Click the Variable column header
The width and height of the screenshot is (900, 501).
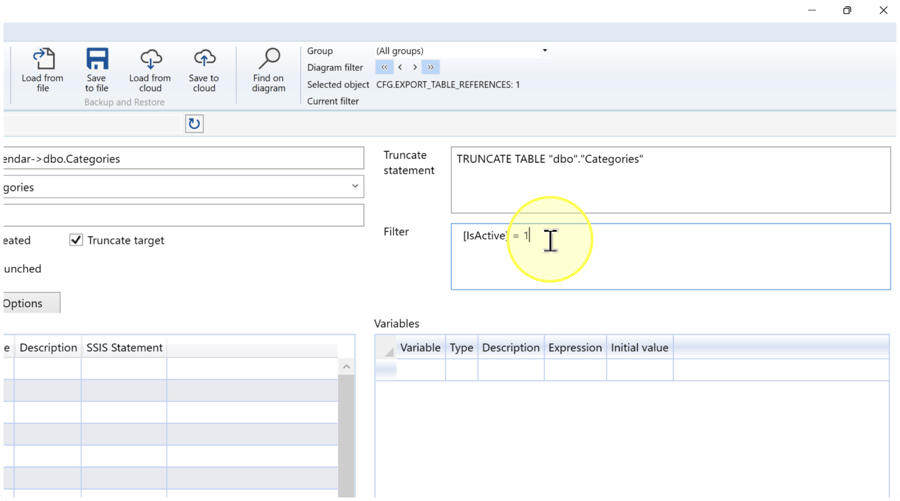click(420, 347)
